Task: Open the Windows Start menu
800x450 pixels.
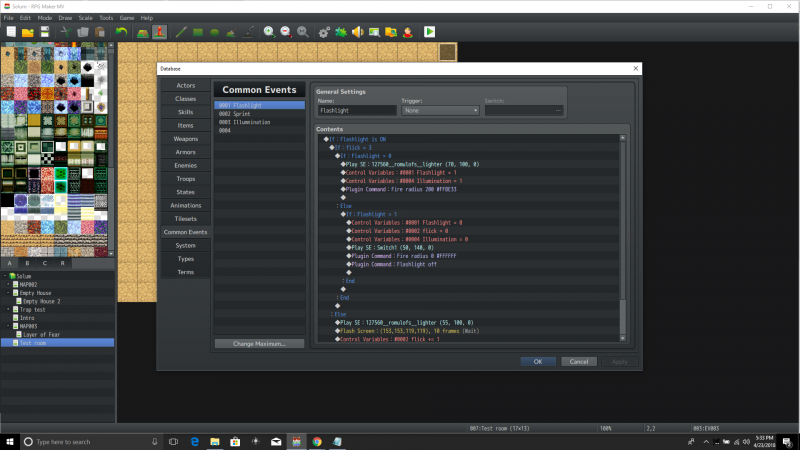Action: [10, 441]
